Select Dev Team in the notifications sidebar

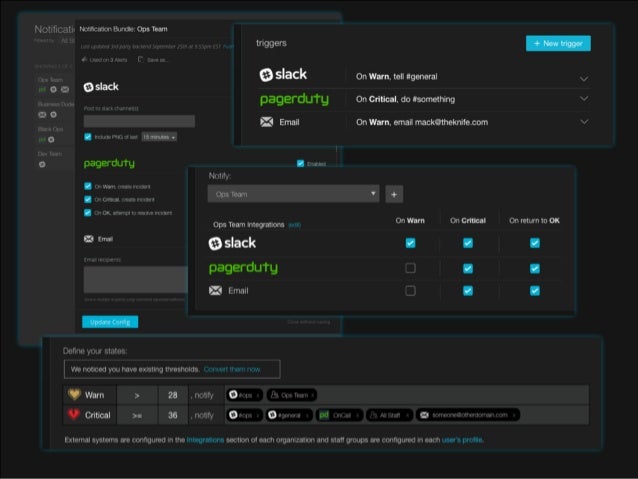pyautogui.click(x=50, y=154)
